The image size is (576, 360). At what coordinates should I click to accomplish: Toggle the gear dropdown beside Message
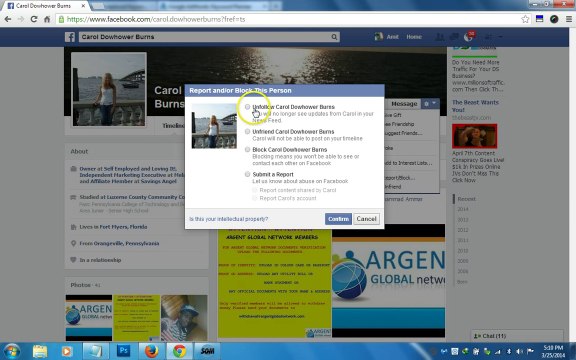coord(430,104)
